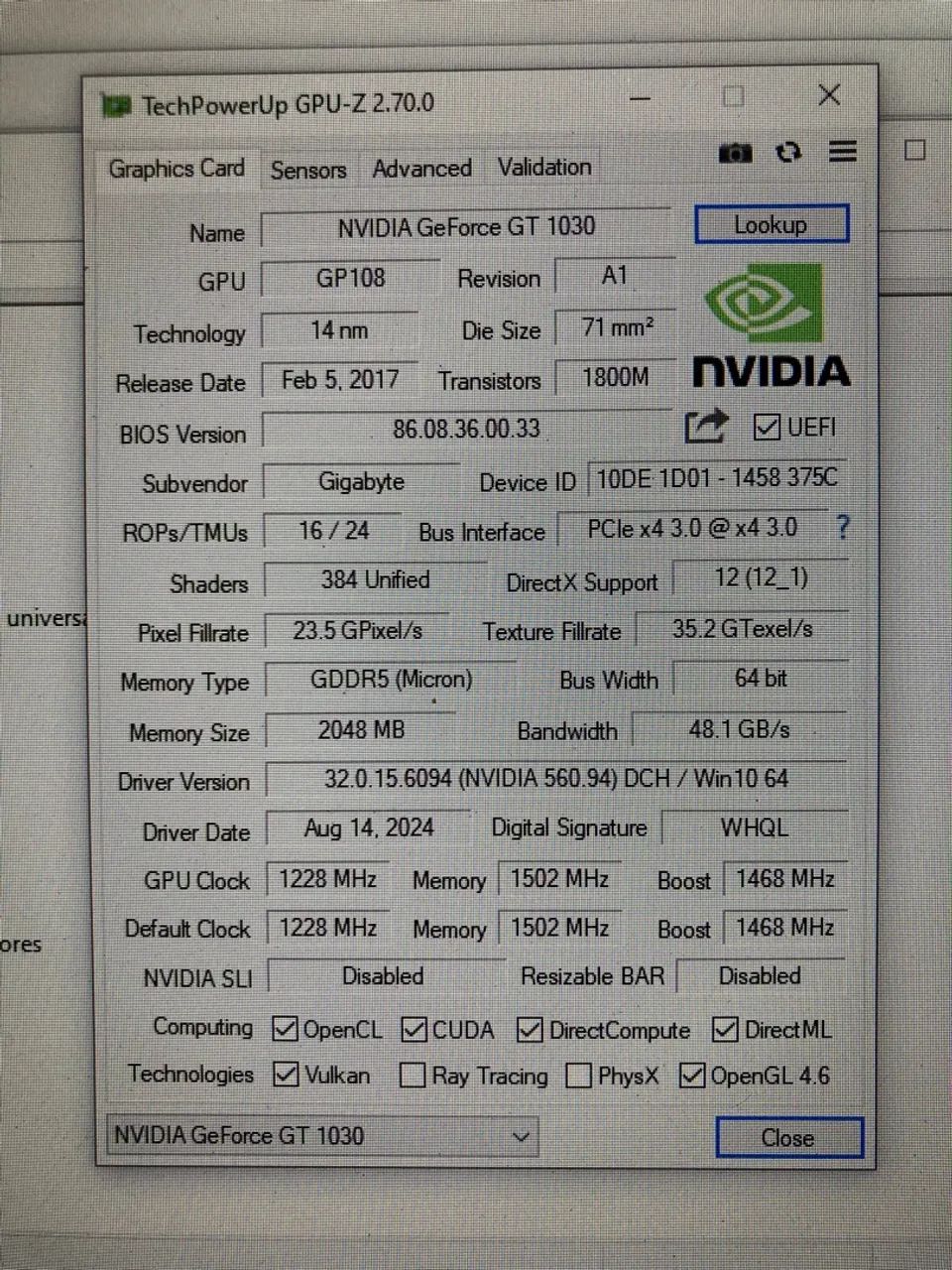
Task: Maximize the background window behind GPU-Z
Action: coord(915,150)
